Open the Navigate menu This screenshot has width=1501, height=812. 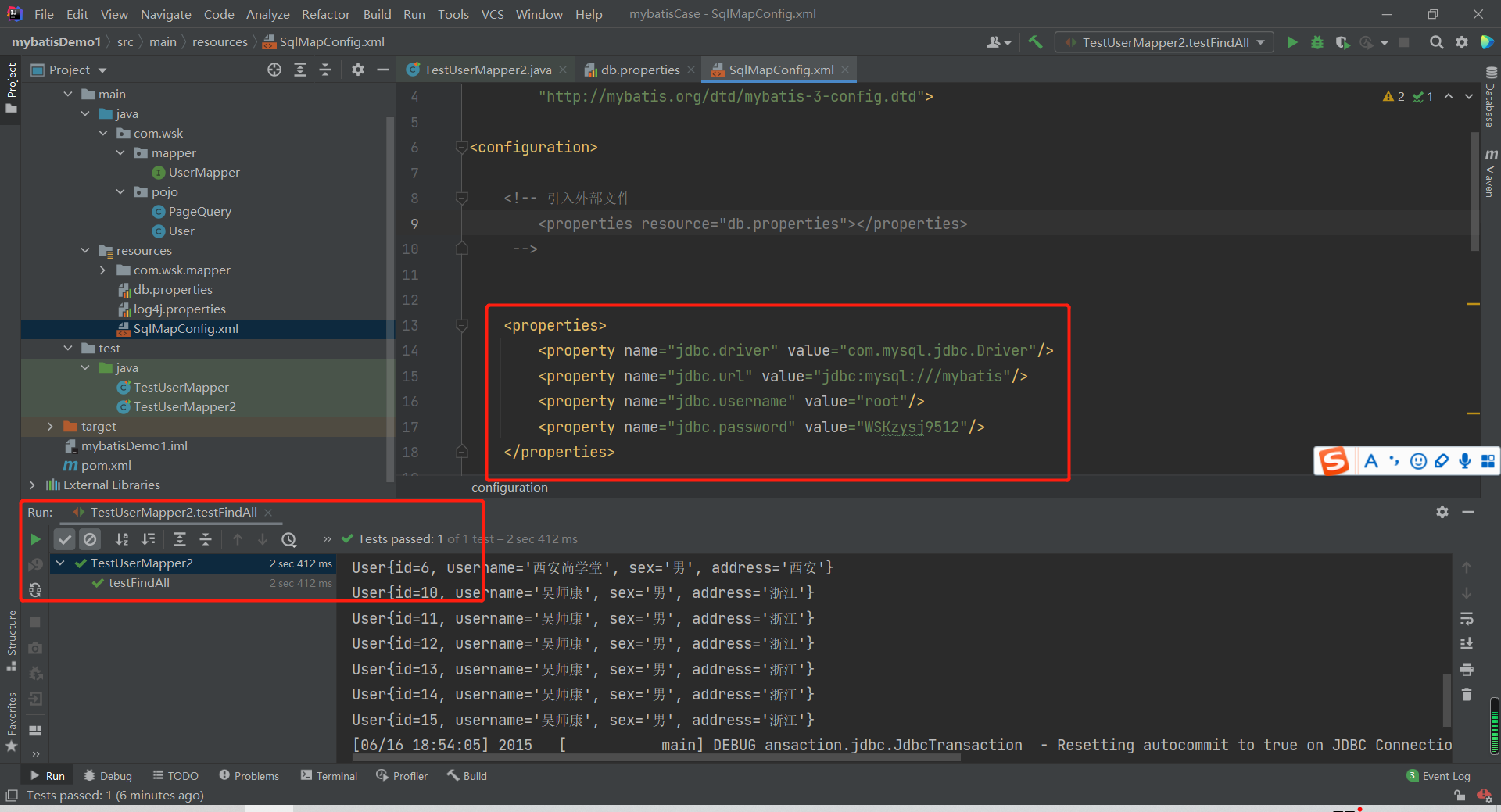coord(166,14)
